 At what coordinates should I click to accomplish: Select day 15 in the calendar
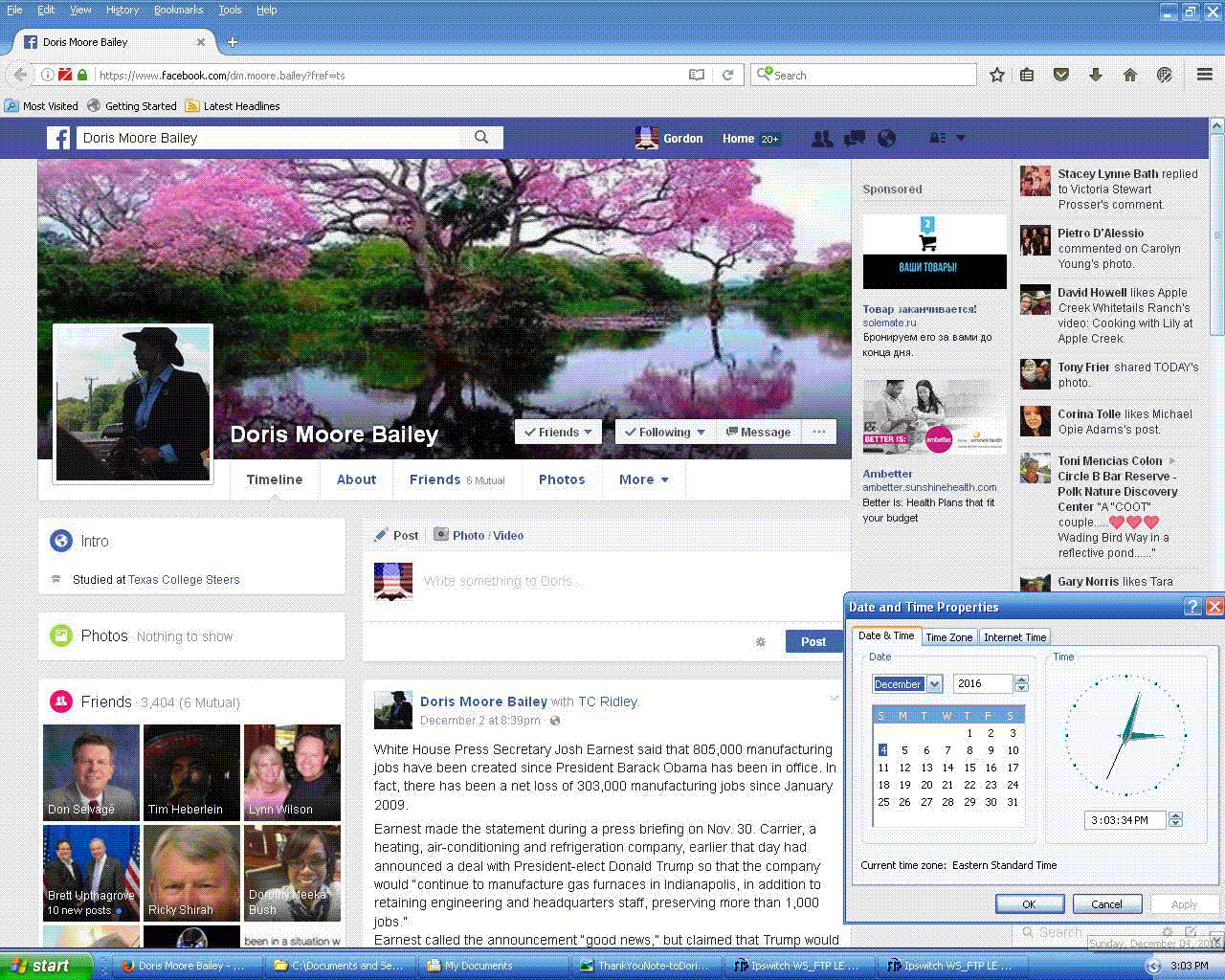click(969, 768)
